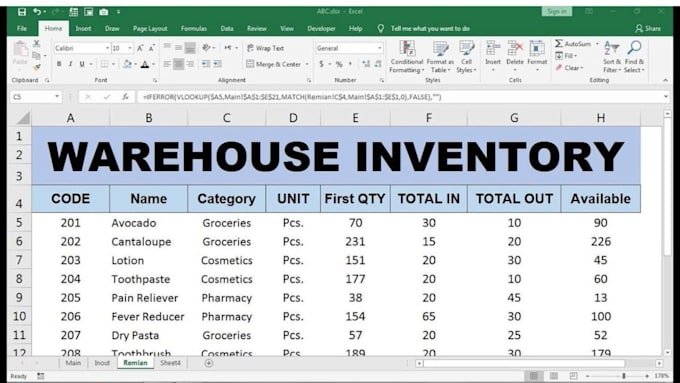The width and height of the screenshot is (680, 383).
Task: Click the Select All corner triangle
Action: click(x=23, y=118)
